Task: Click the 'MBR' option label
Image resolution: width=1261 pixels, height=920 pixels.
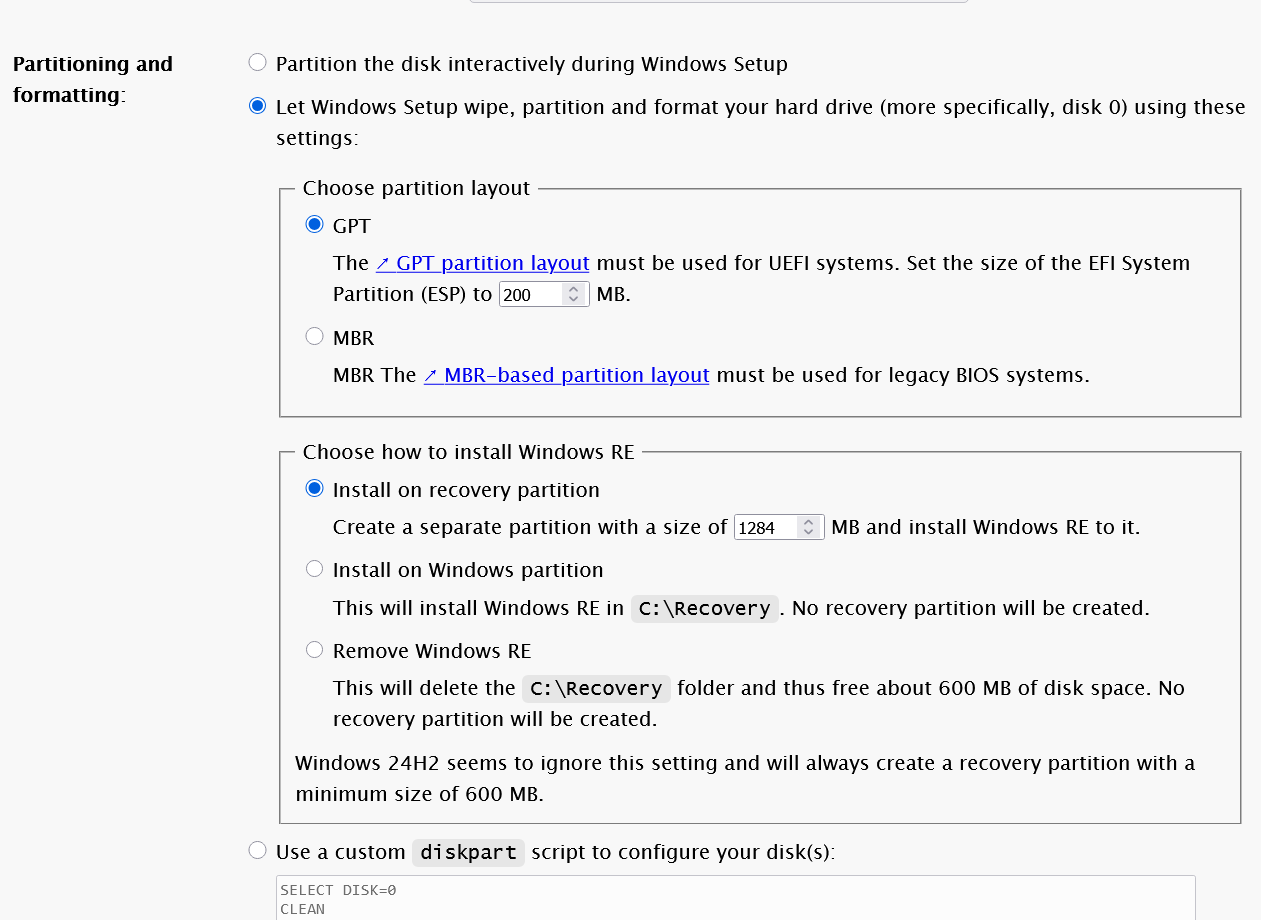Action: click(x=353, y=338)
